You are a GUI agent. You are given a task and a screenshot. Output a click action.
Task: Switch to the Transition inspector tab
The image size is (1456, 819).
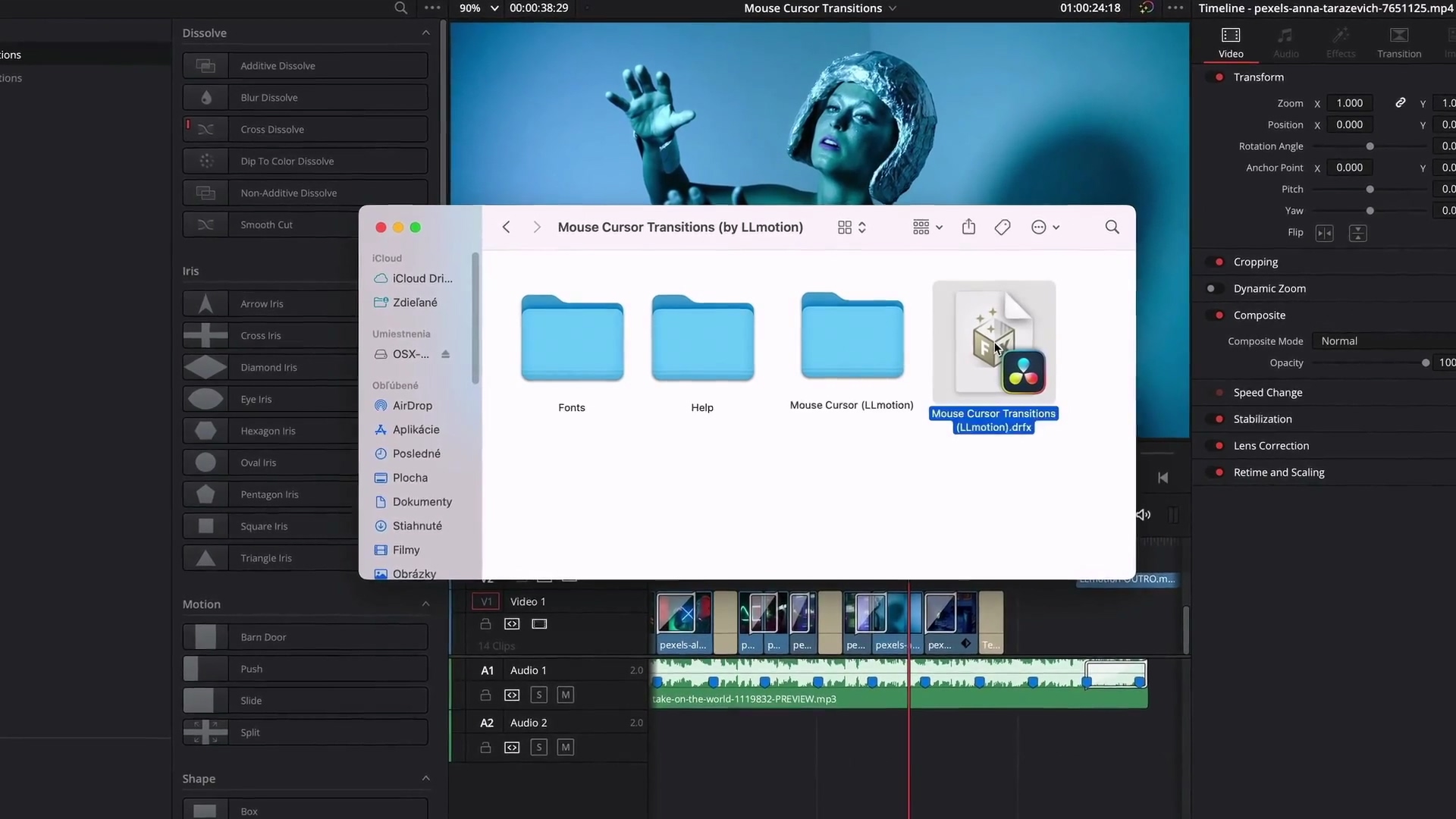pyautogui.click(x=1399, y=42)
